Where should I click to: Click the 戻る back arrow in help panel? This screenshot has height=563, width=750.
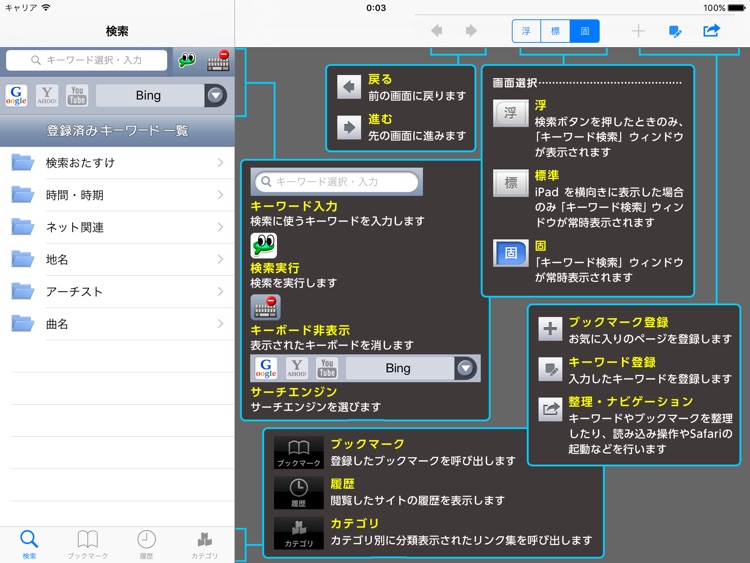coord(349,87)
